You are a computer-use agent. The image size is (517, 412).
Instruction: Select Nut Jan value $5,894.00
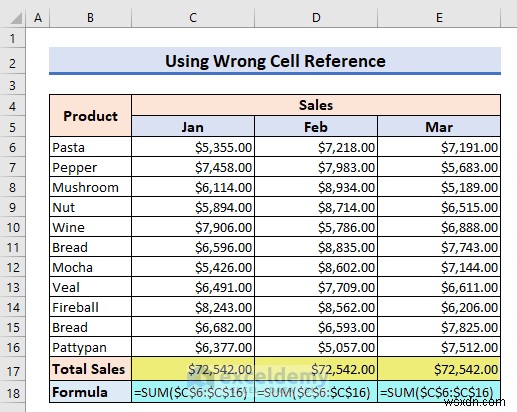coord(193,207)
